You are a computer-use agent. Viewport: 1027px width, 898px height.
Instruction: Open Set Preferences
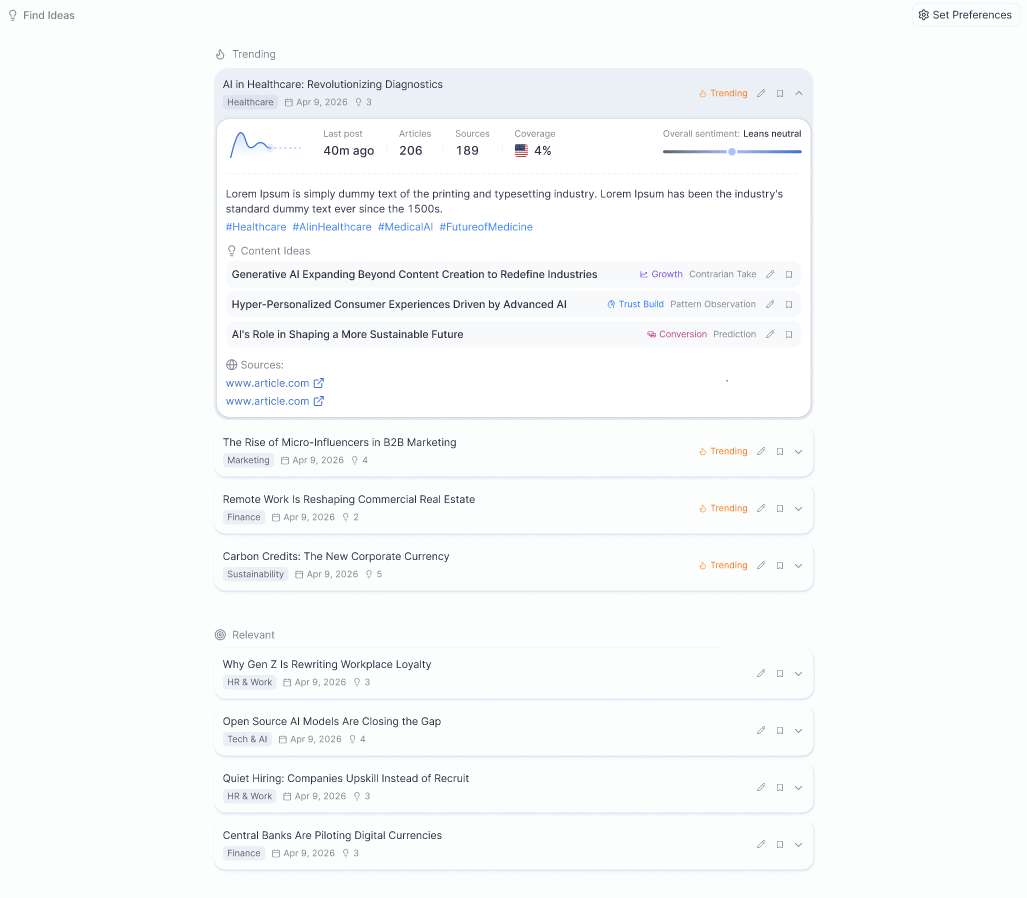965,14
